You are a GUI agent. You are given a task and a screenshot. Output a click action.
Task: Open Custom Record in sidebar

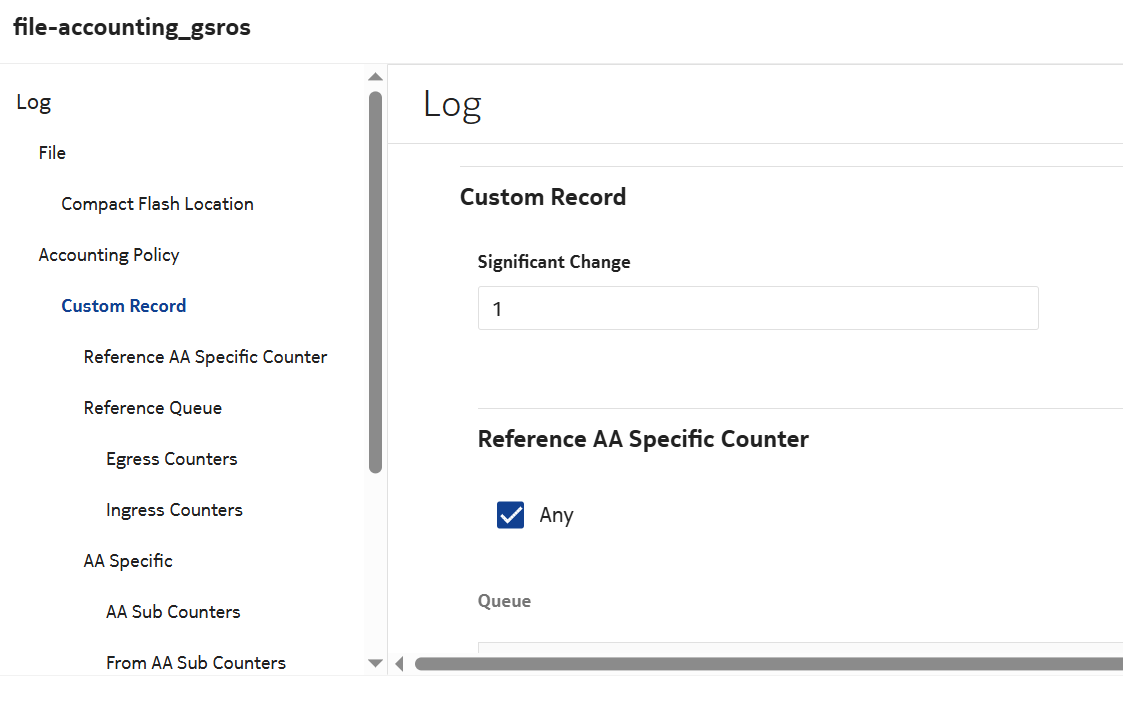(x=123, y=306)
